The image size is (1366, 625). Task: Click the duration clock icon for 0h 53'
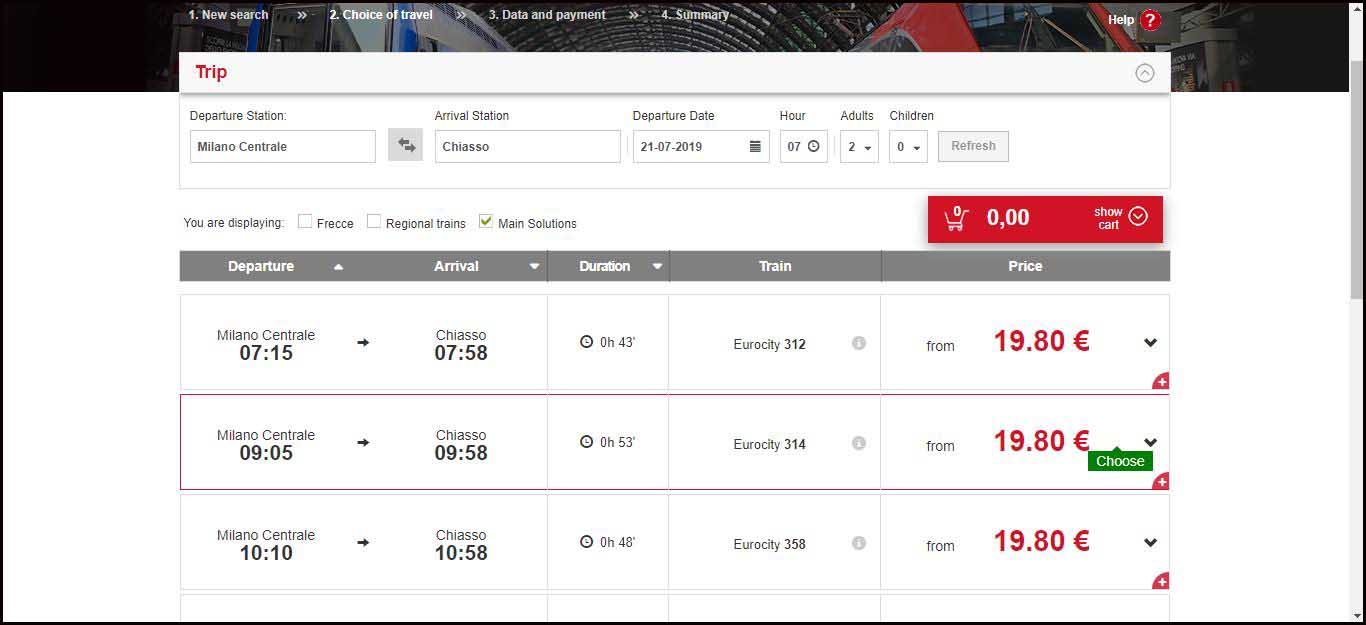pos(587,442)
